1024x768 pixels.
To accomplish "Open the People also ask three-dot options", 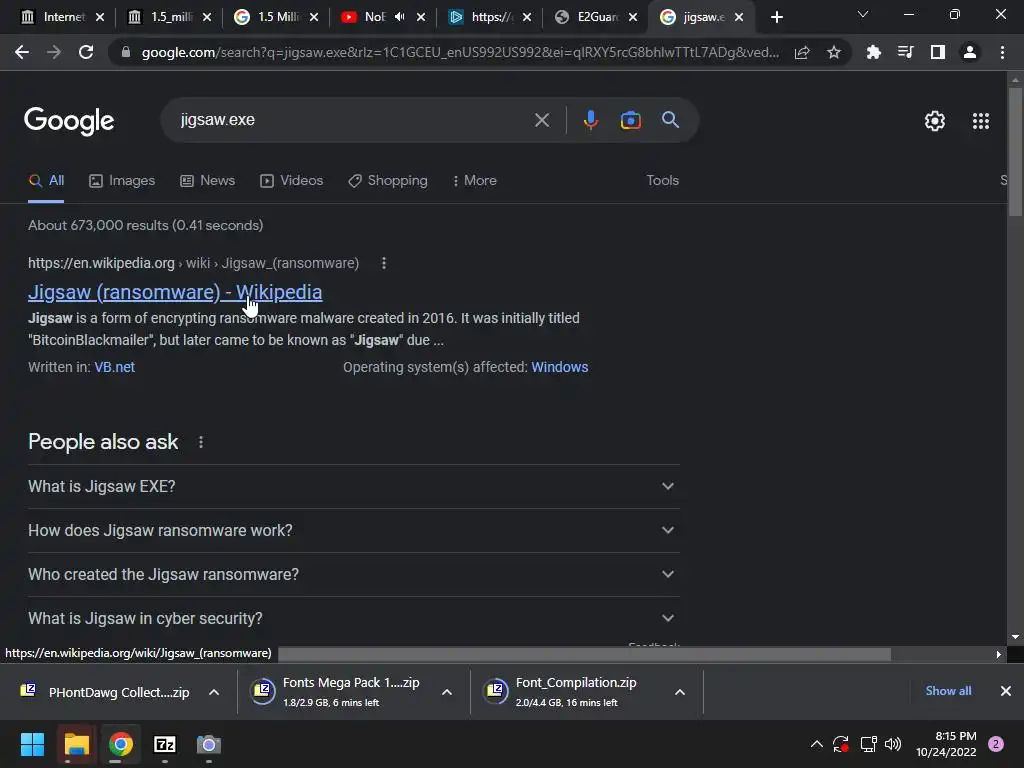I will 201,442.
